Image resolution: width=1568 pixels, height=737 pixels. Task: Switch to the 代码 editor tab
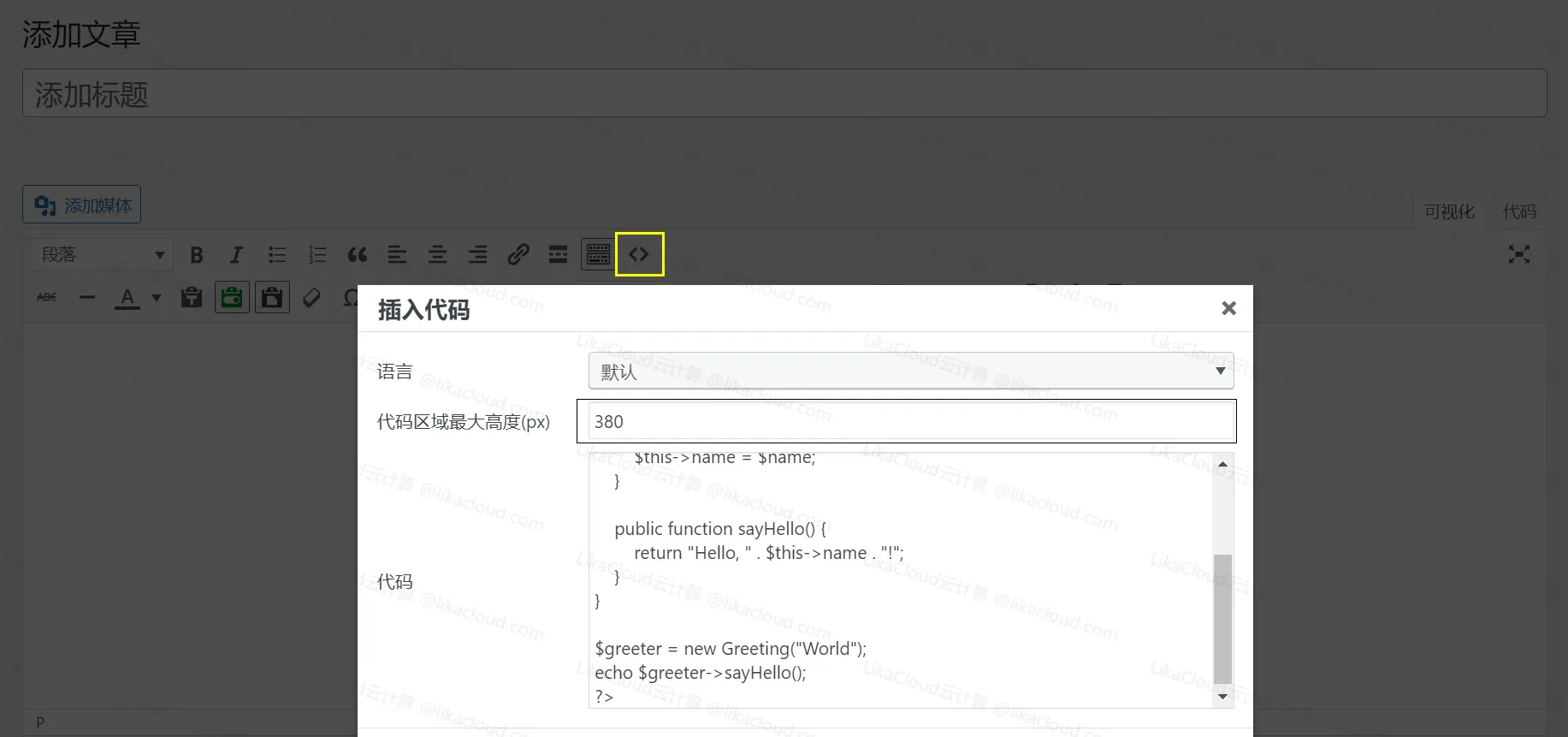(1519, 211)
